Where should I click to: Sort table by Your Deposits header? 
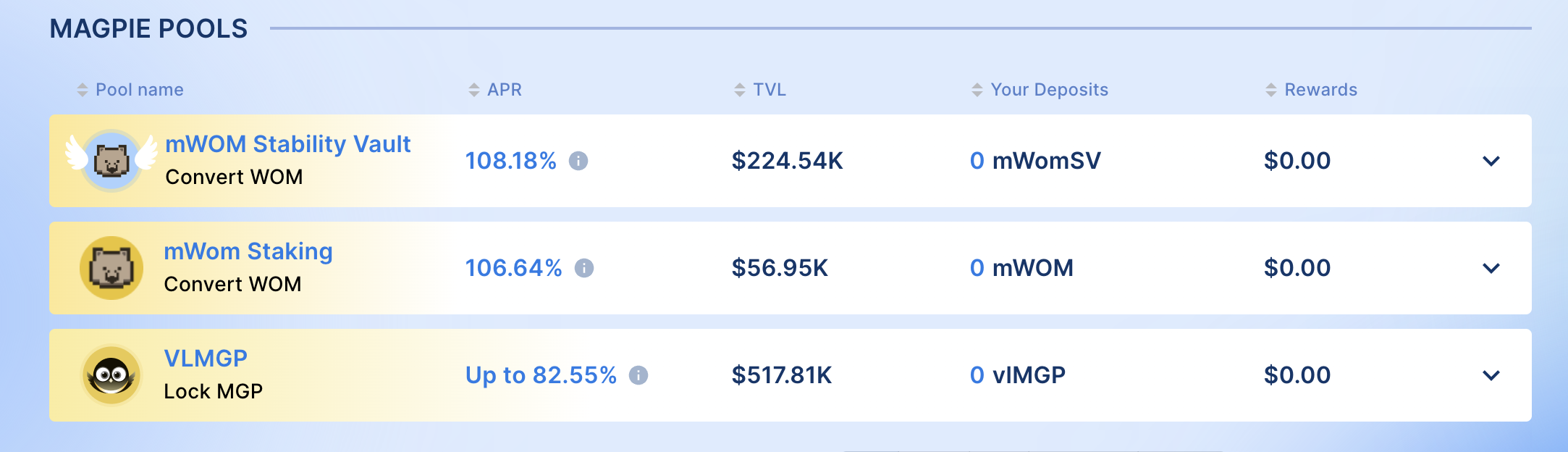(1040, 90)
